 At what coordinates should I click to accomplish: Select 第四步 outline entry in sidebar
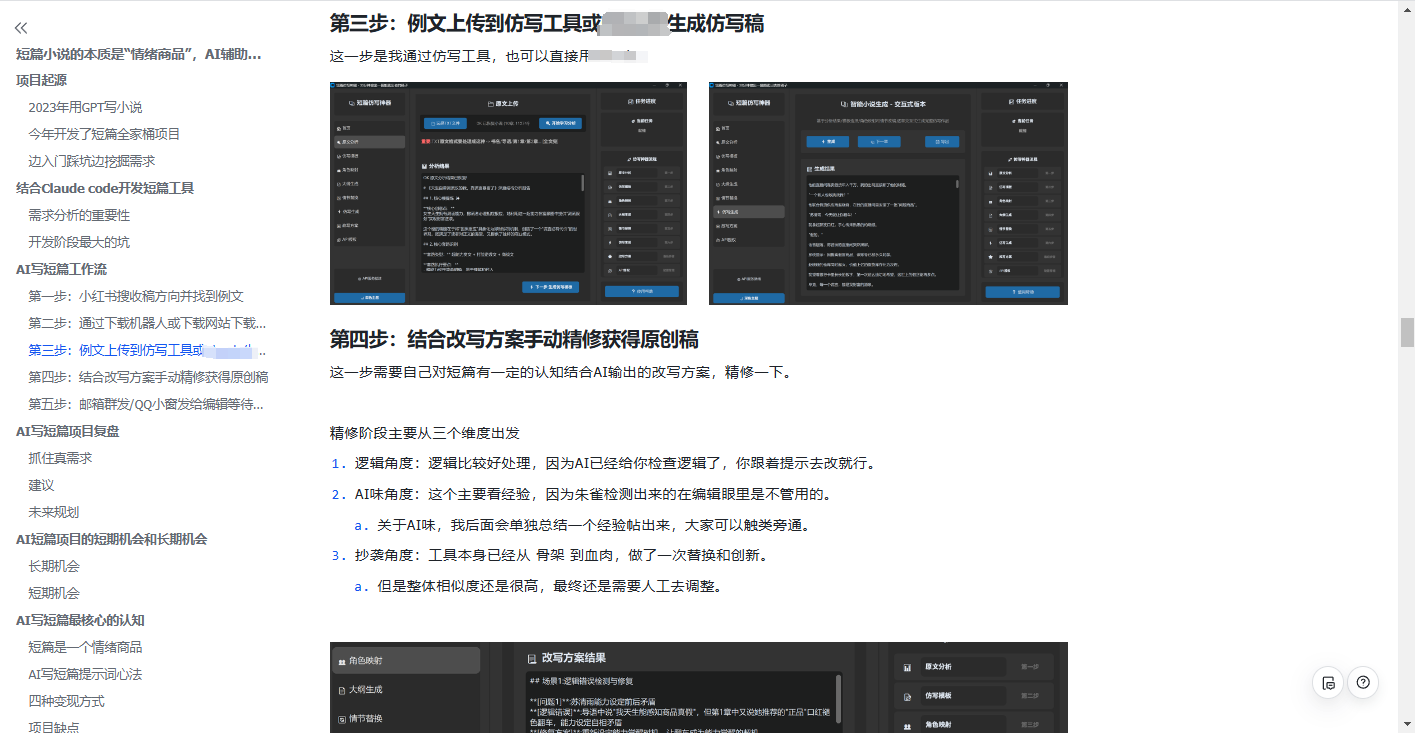pyautogui.click(x=148, y=377)
